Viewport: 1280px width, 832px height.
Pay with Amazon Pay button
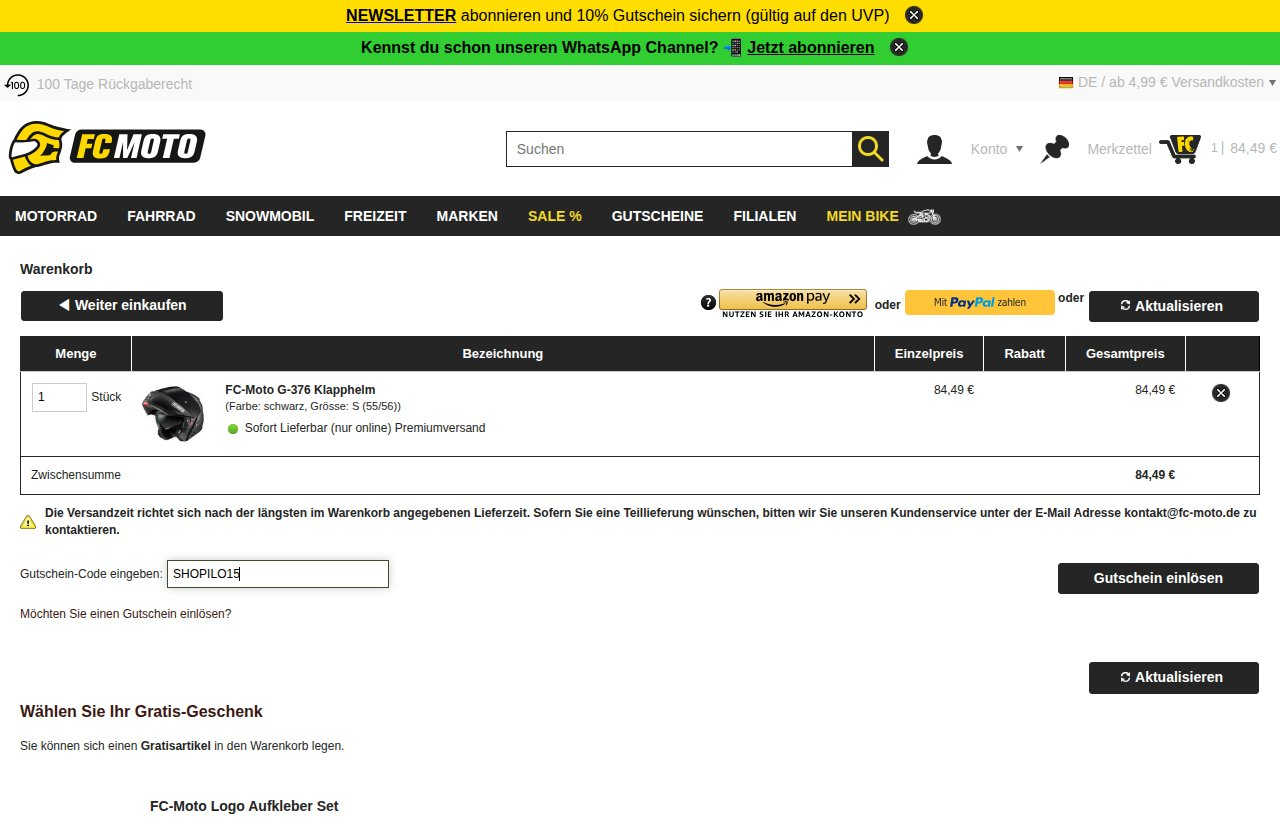point(793,303)
